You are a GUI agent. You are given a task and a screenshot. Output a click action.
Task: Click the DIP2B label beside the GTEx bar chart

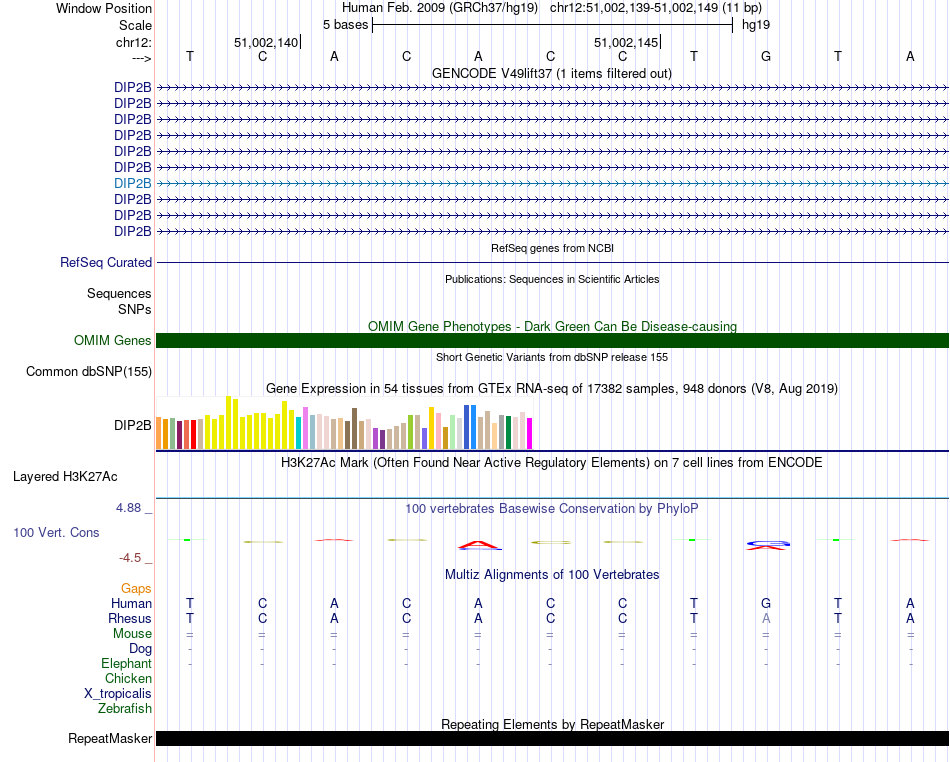coord(133,425)
